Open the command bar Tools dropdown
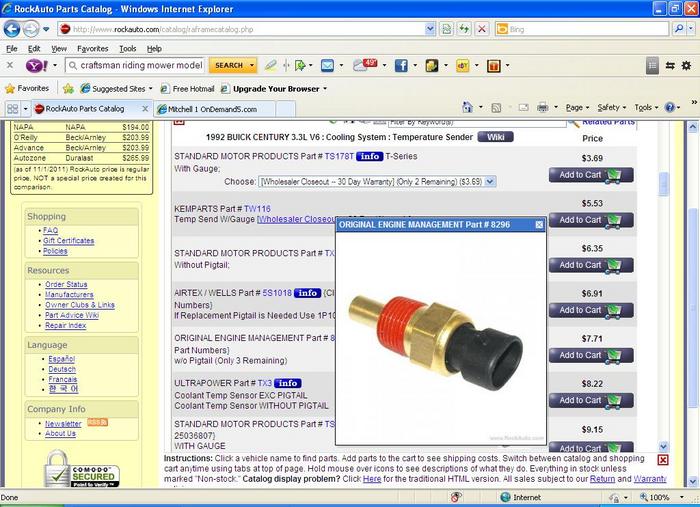Image resolution: width=700 pixels, height=507 pixels. tap(646, 108)
